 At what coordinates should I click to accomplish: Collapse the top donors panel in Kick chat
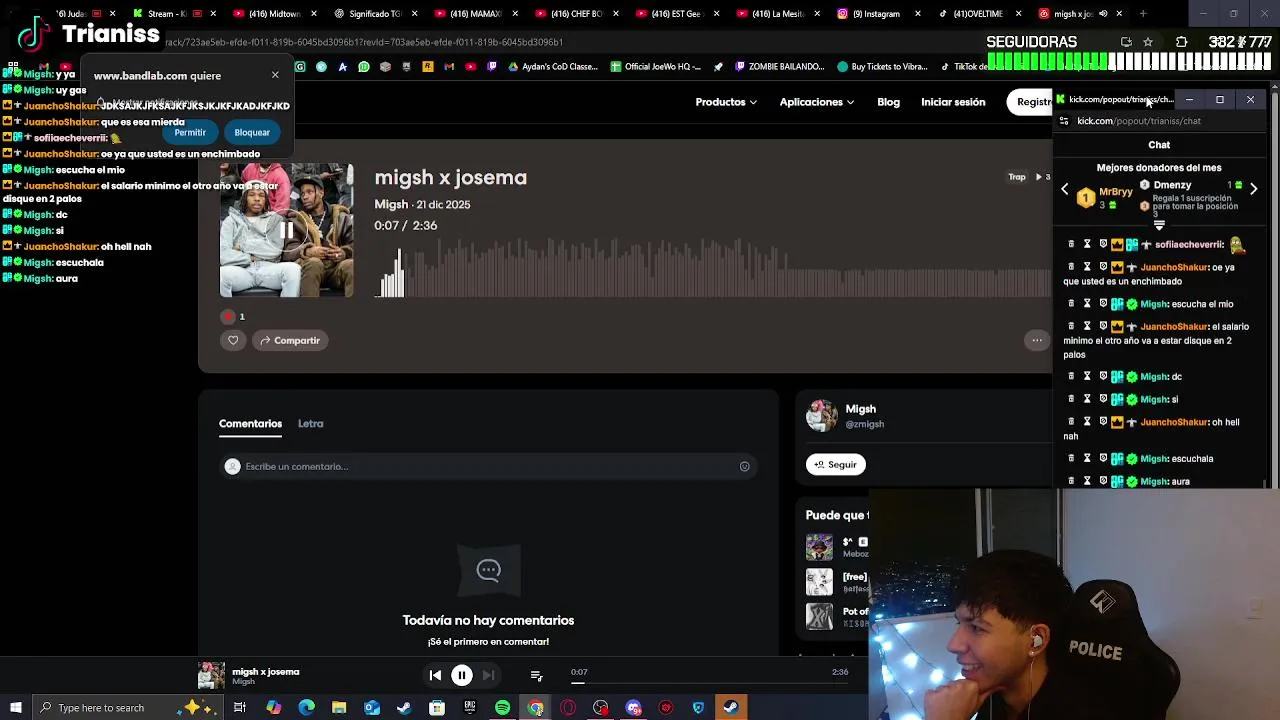coord(1159,226)
